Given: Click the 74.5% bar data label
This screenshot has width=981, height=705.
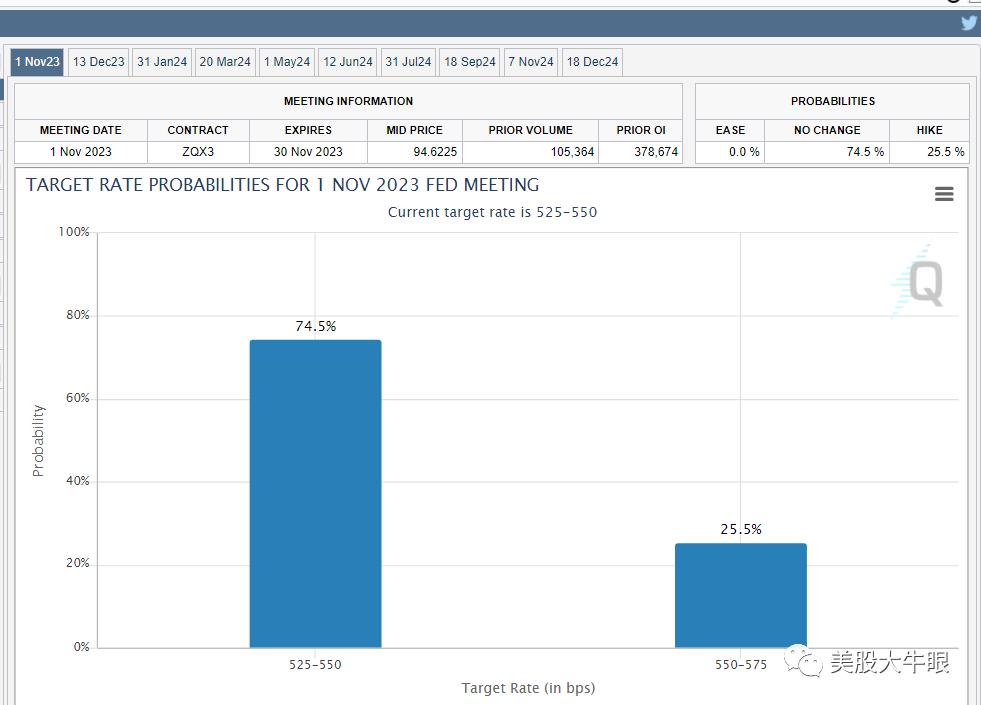Looking at the screenshot, I should click(x=316, y=327).
